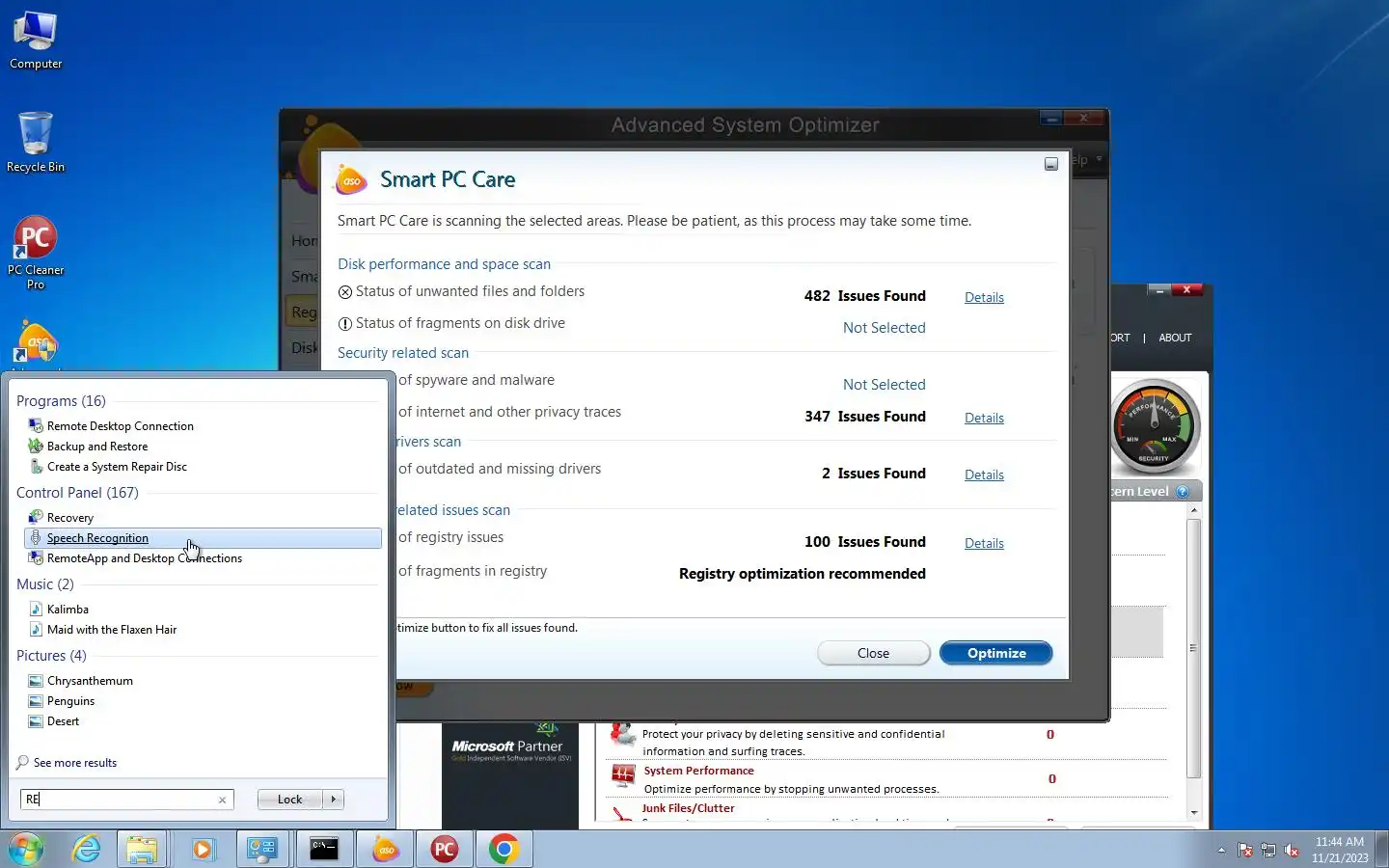The image size is (1389, 868).
Task: Click Disk performance and space scan heading
Action: point(444,264)
